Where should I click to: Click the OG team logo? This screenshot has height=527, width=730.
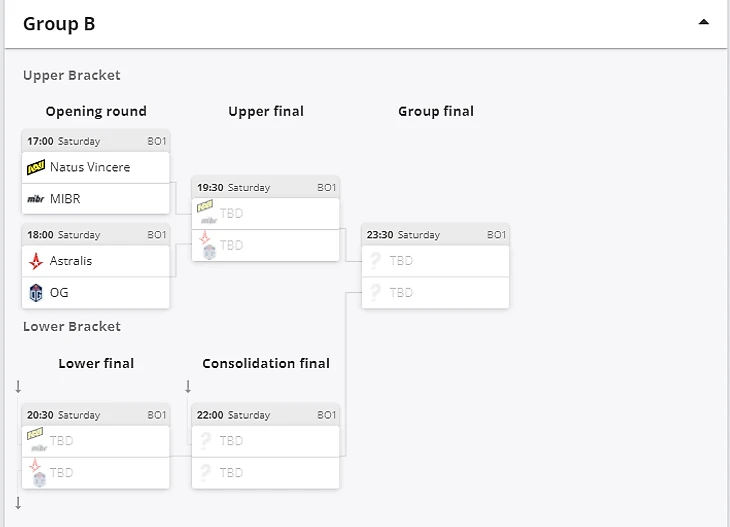36,293
